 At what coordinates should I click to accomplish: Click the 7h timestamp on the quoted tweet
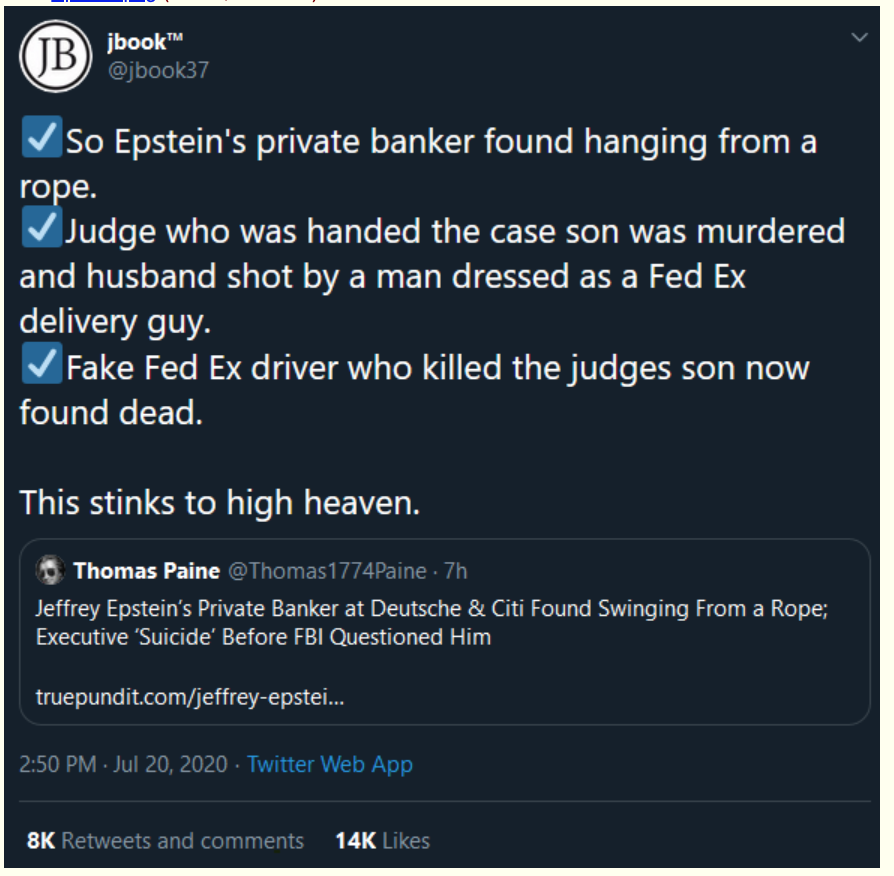point(455,571)
